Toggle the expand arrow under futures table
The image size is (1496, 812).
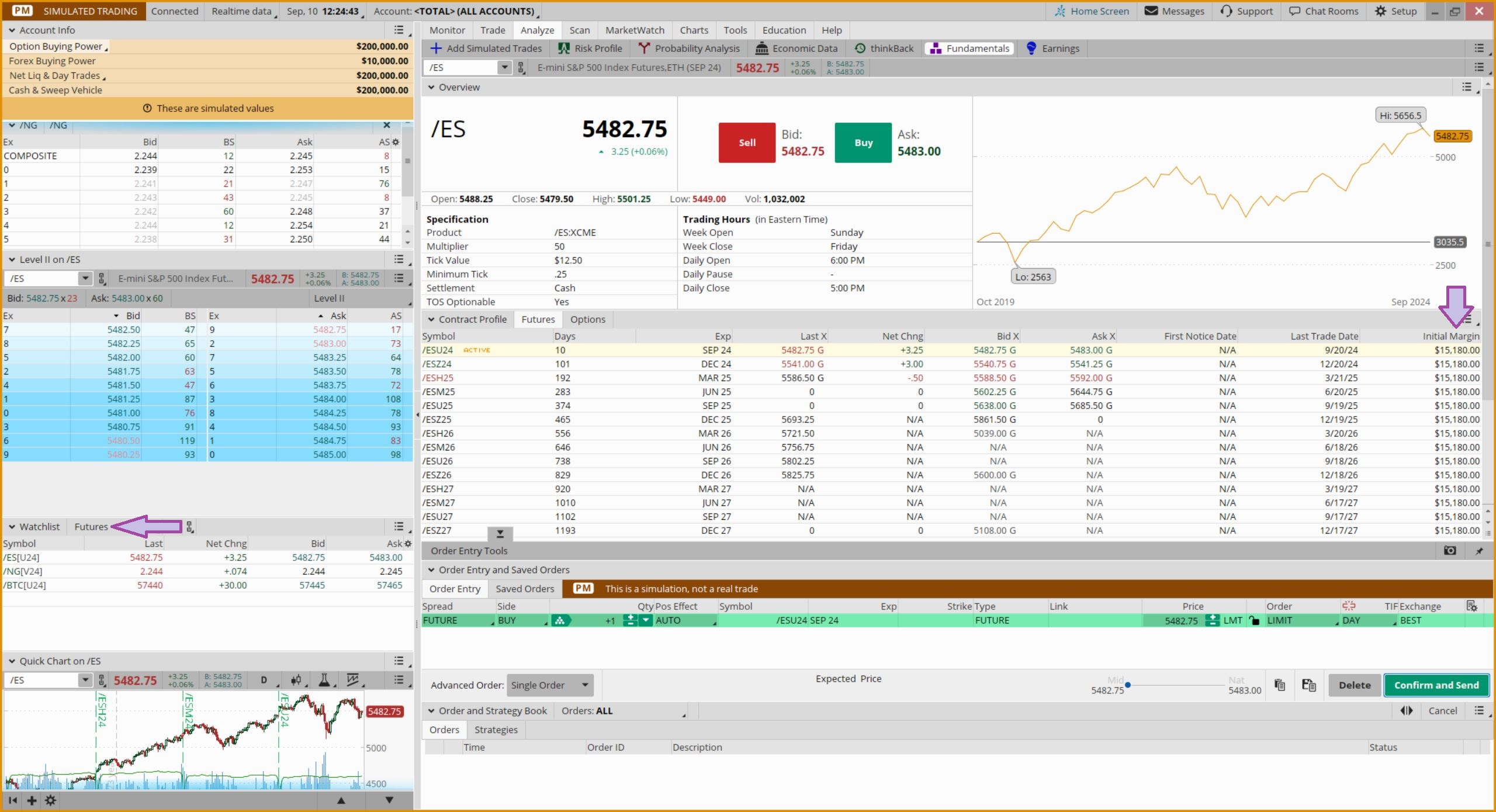[500, 533]
